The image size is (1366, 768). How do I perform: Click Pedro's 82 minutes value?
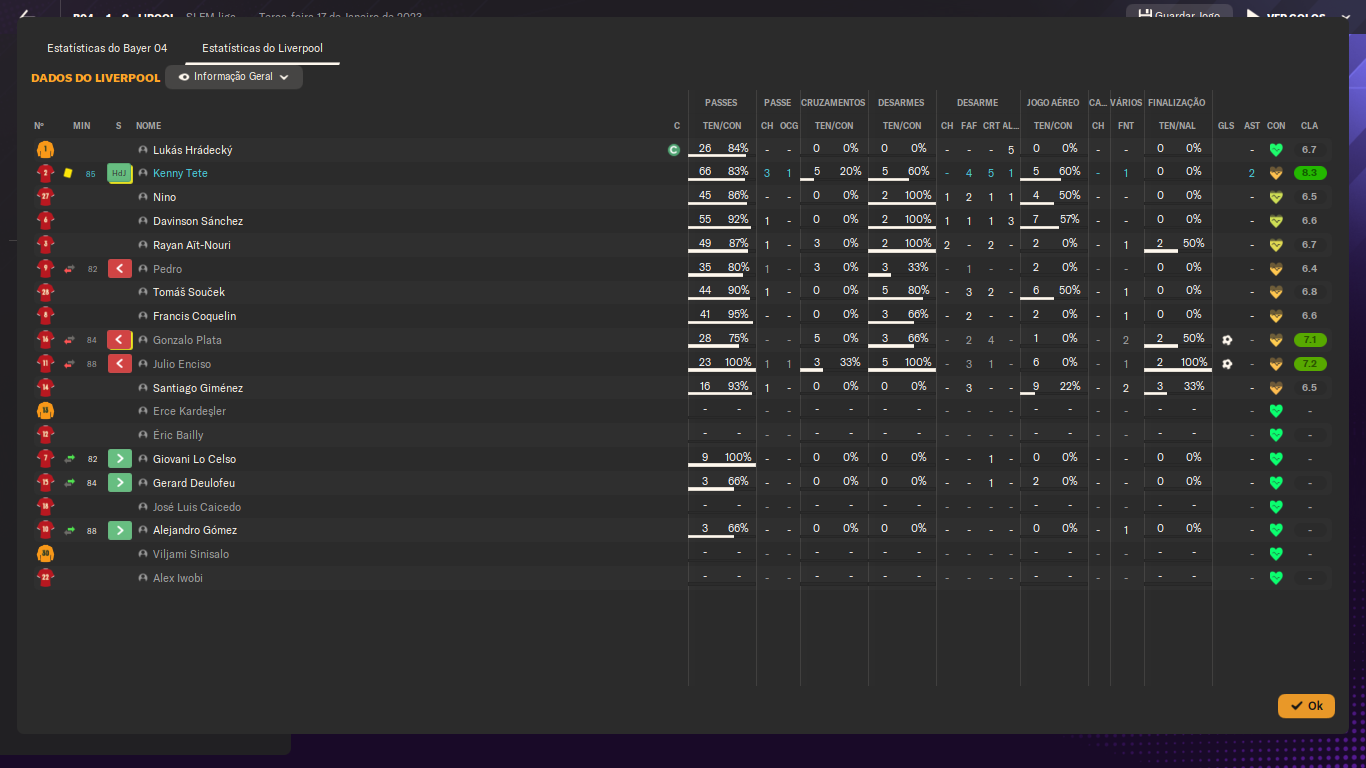coord(93,269)
